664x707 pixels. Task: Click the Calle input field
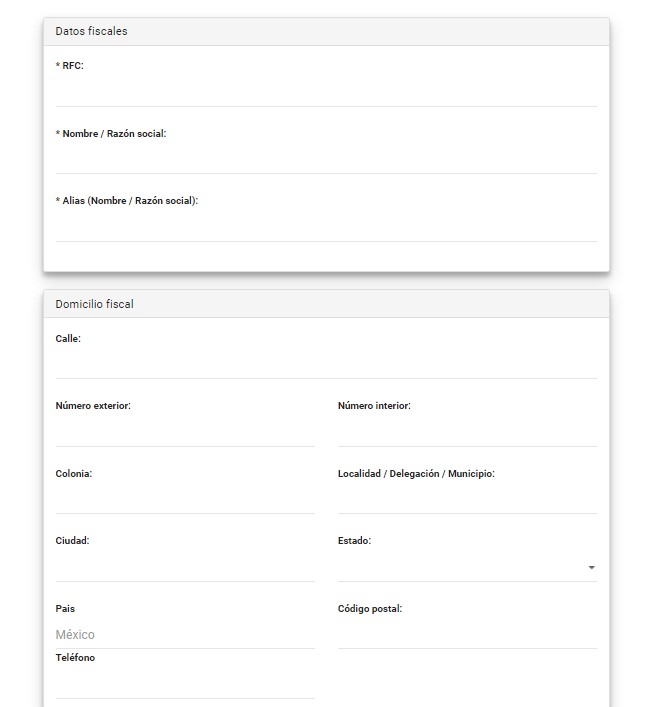pos(326,366)
